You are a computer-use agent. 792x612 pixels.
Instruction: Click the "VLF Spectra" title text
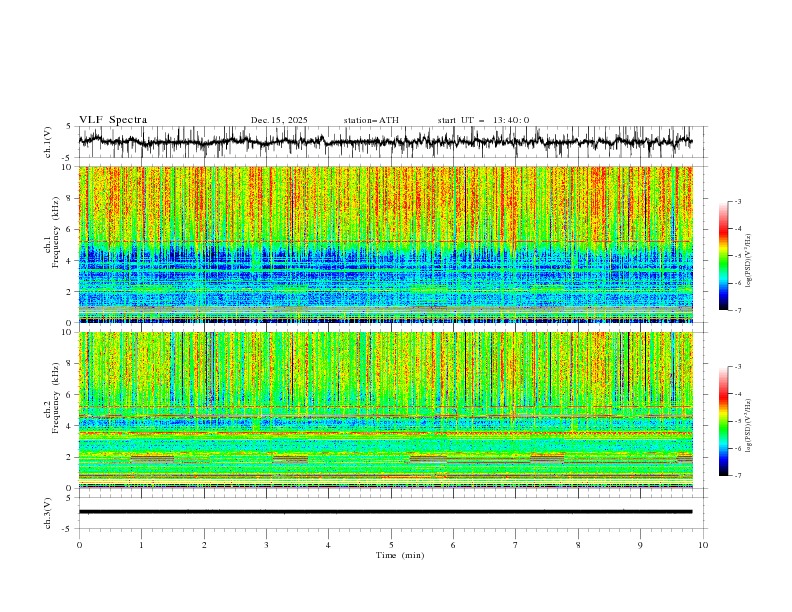pos(113,120)
